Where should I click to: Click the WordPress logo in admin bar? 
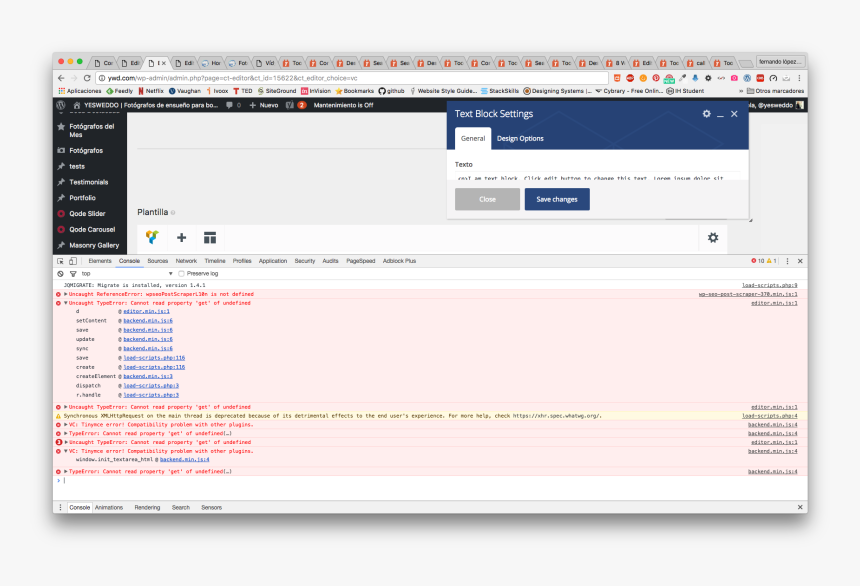tap(61, 105)
